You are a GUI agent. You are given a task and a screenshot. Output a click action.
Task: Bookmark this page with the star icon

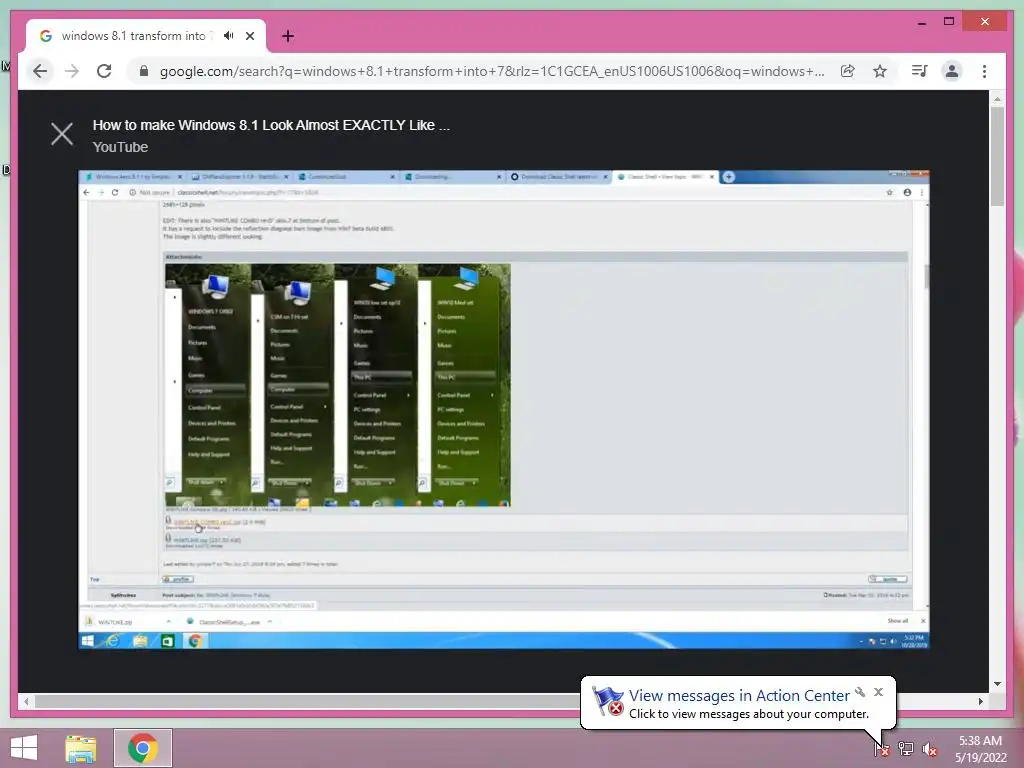880,71
